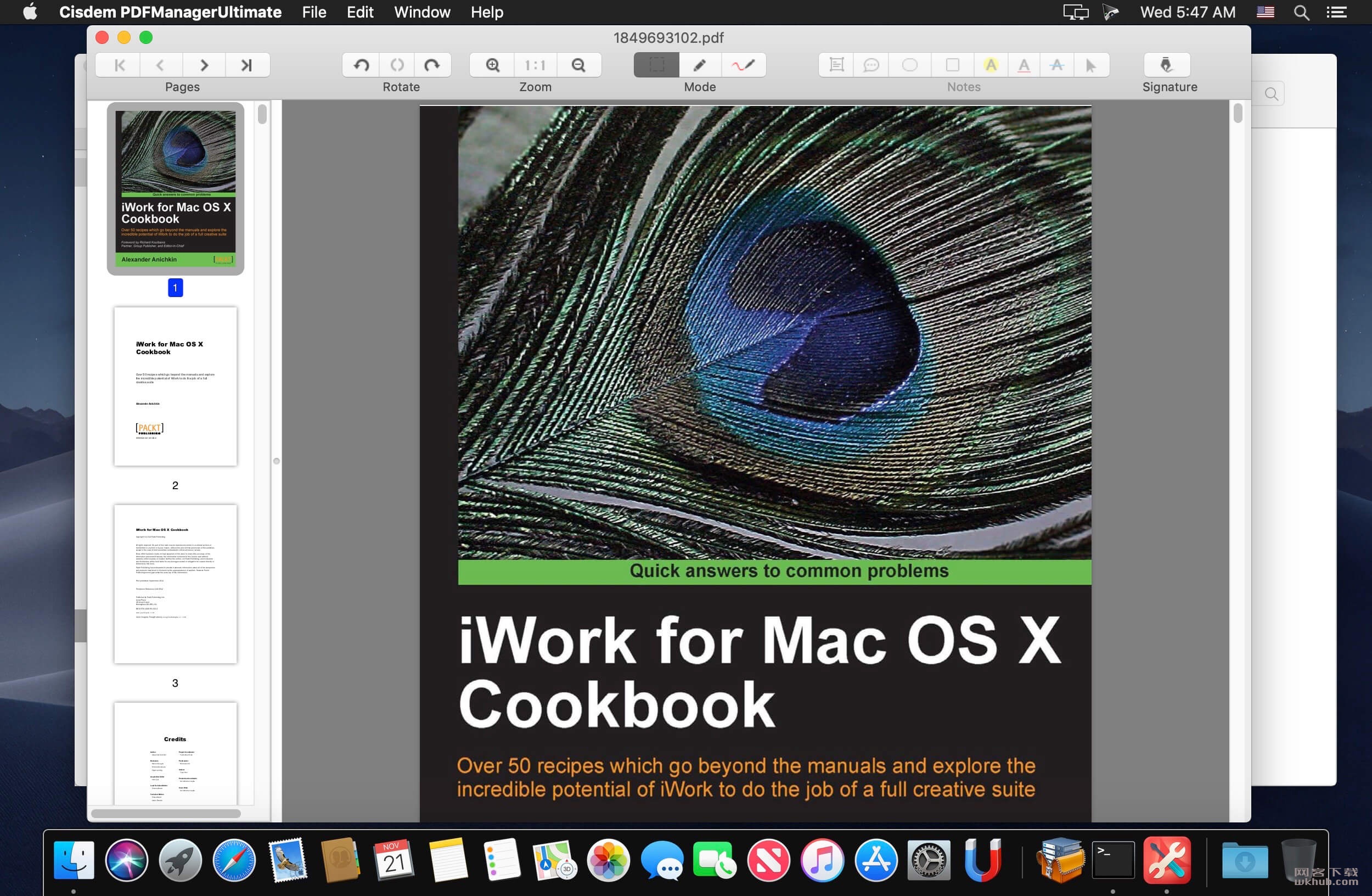This screenshot has width=1372, height=896.
Task: Open System Preferences from the dock
Action: [x=929, y=860]
